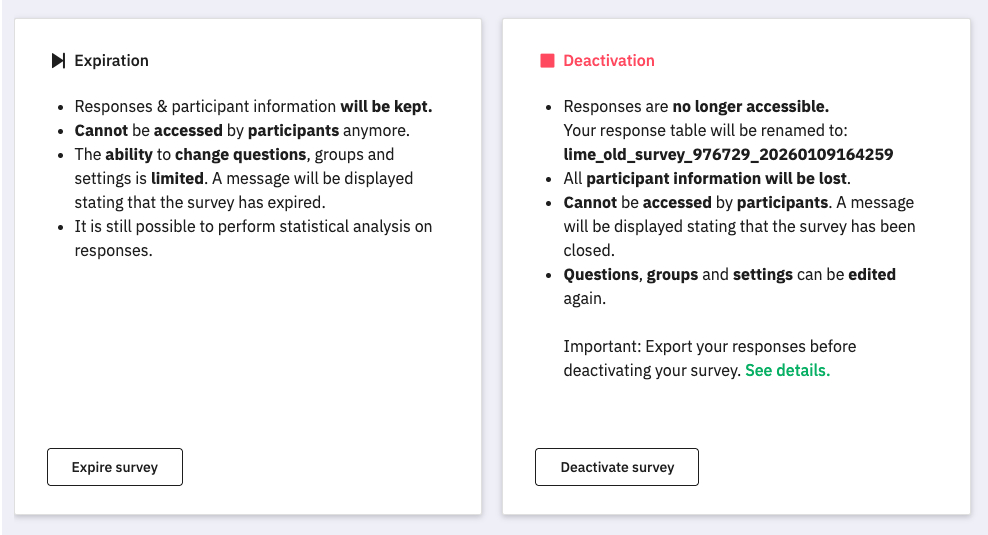Click the red Deactivation stop icon
The image size is (988, 535).
click(547, 61)
